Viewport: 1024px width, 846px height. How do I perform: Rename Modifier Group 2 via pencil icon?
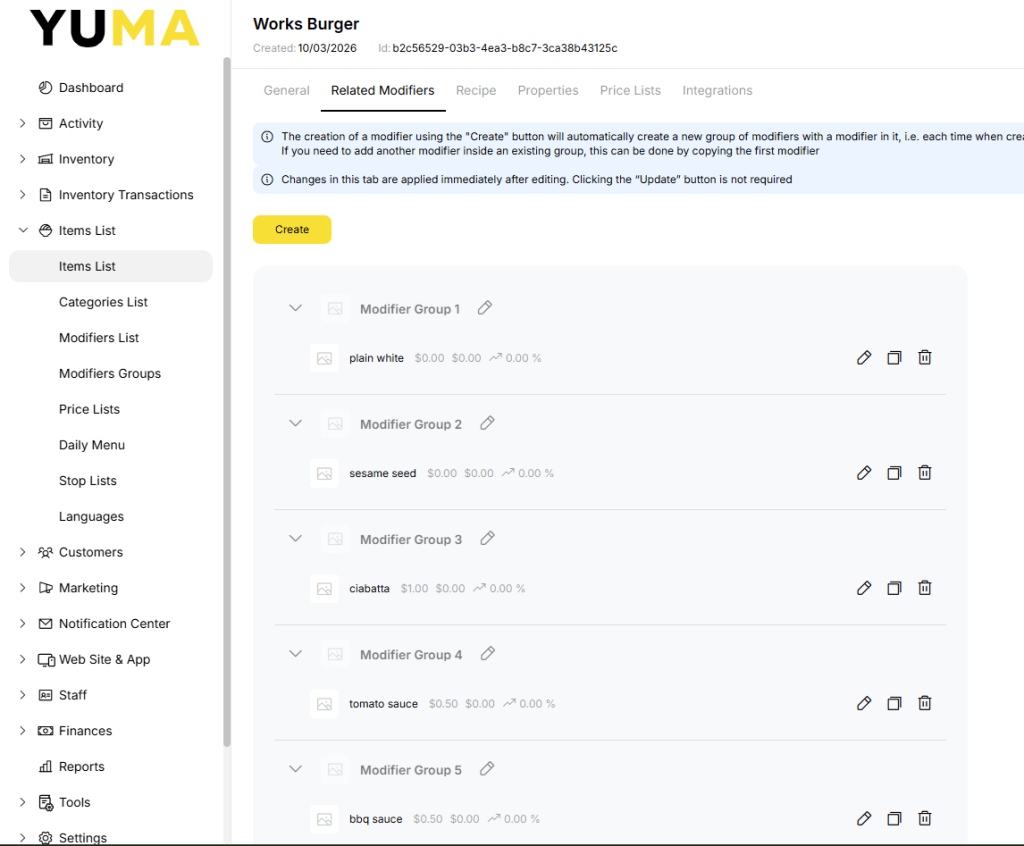click(487, 423)
